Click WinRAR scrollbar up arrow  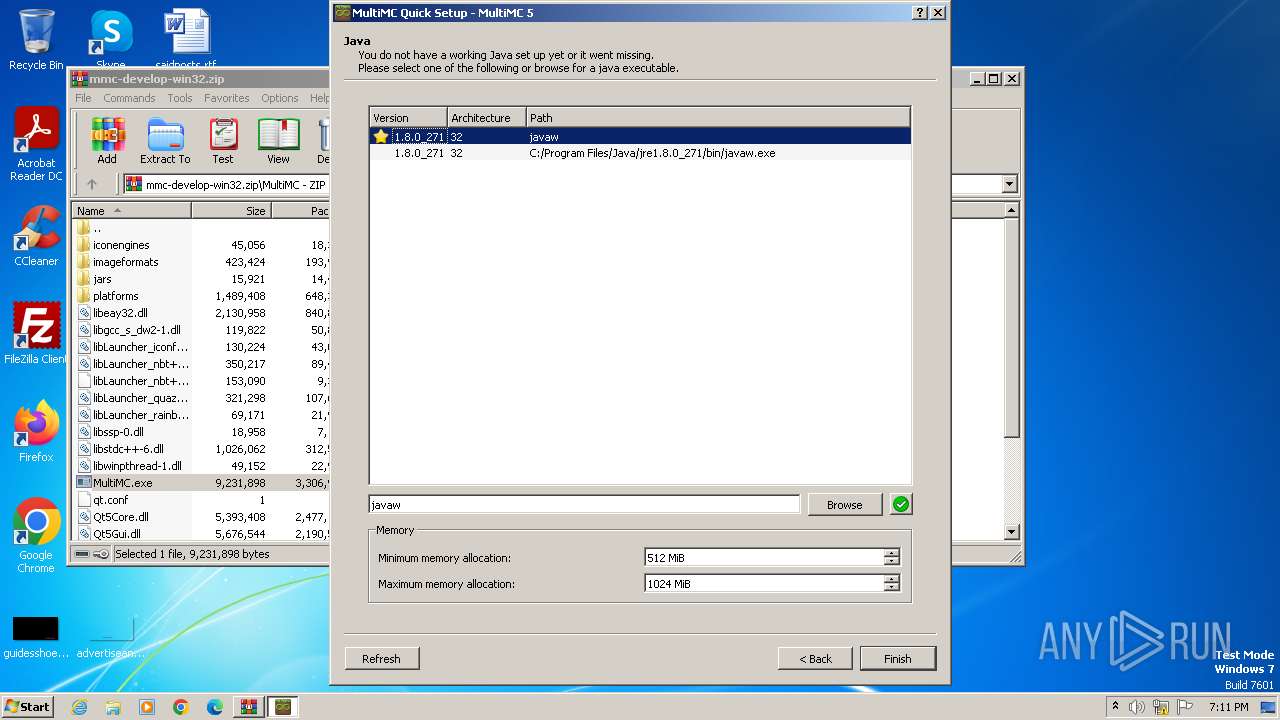pyautogui.click(x=1011, y=210)
